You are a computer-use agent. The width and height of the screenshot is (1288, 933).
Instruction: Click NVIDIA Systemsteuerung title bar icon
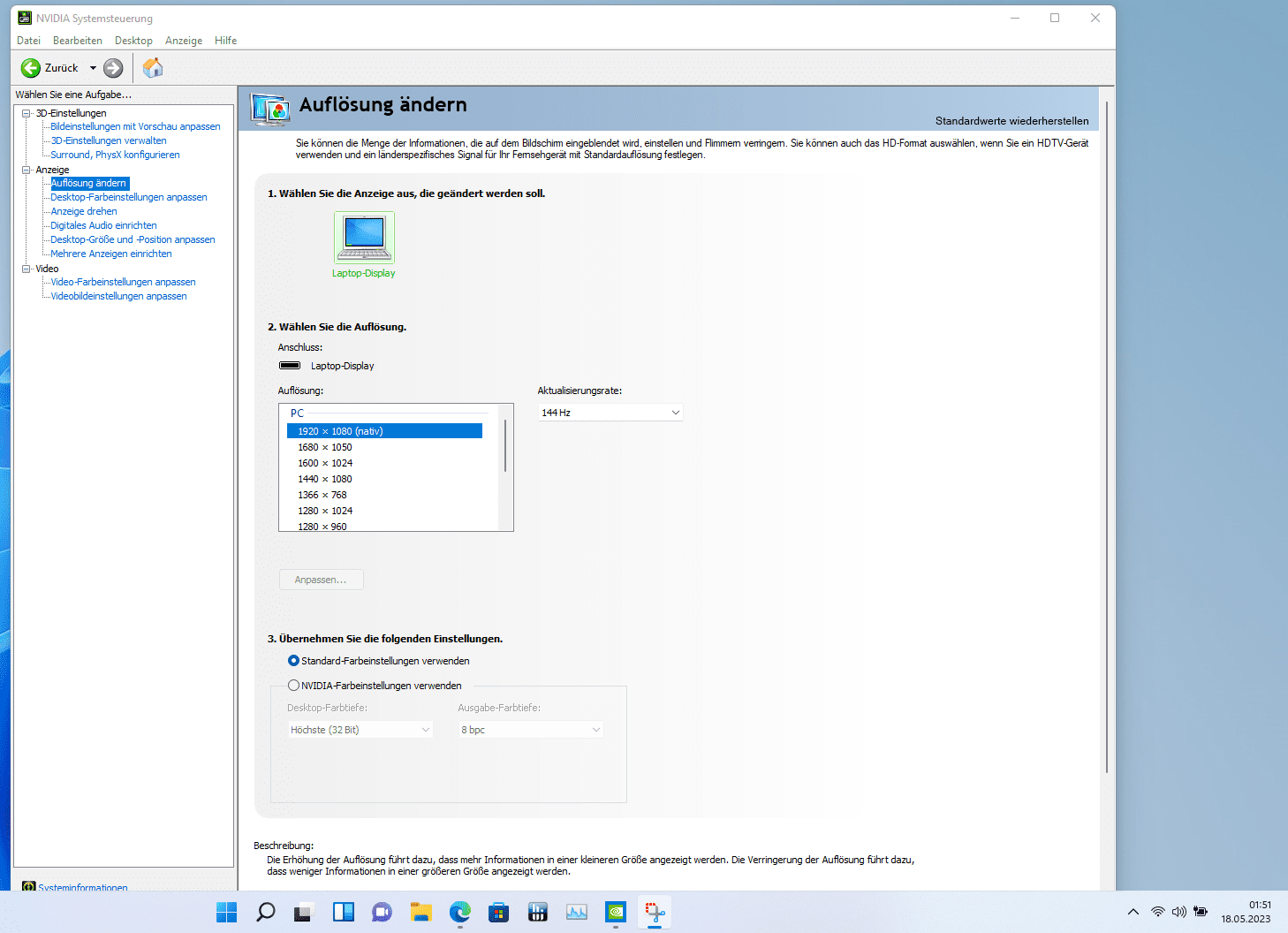click(25, 18)
